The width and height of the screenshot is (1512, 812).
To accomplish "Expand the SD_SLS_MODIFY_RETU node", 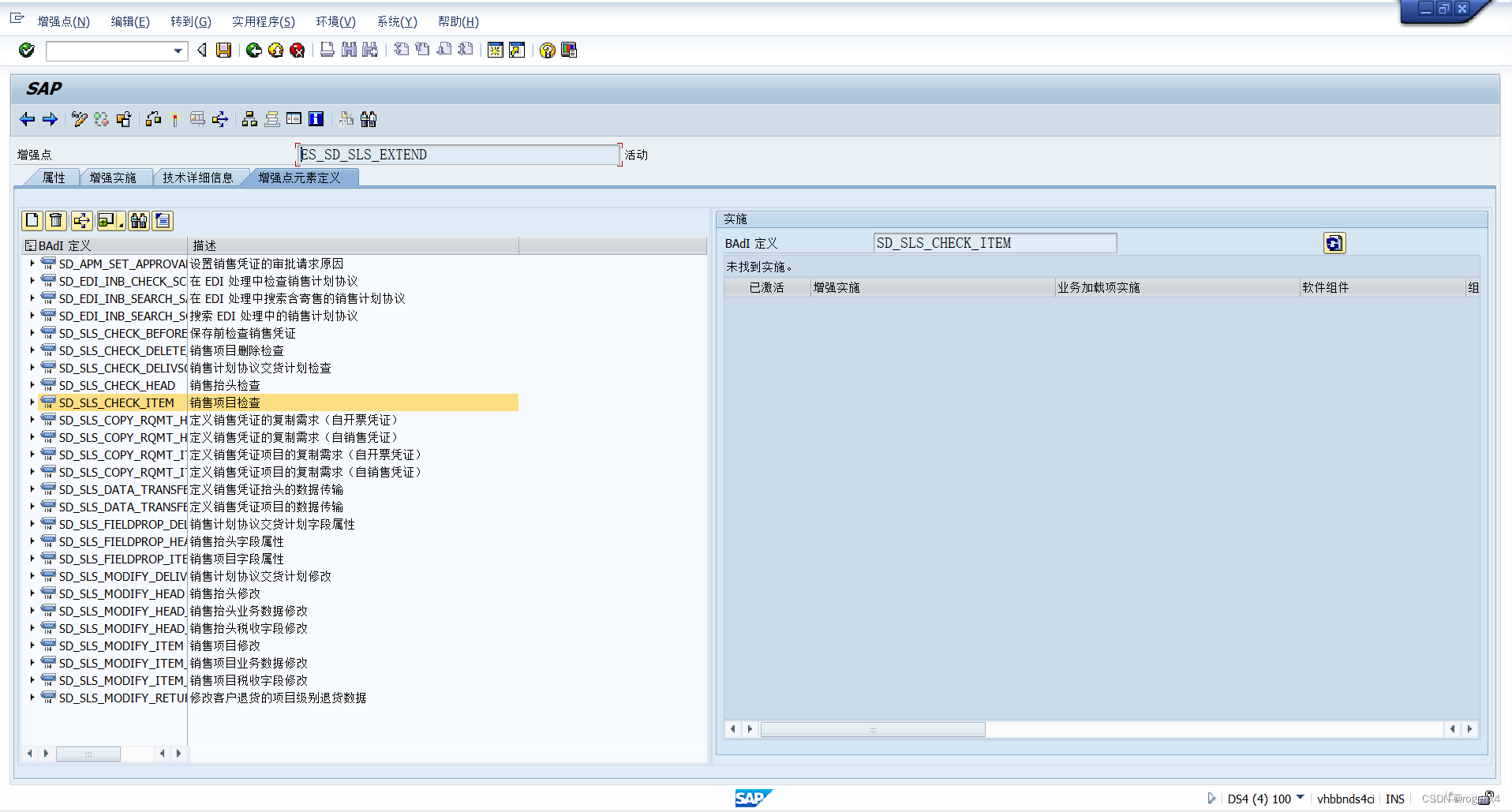I will point(32,698).
